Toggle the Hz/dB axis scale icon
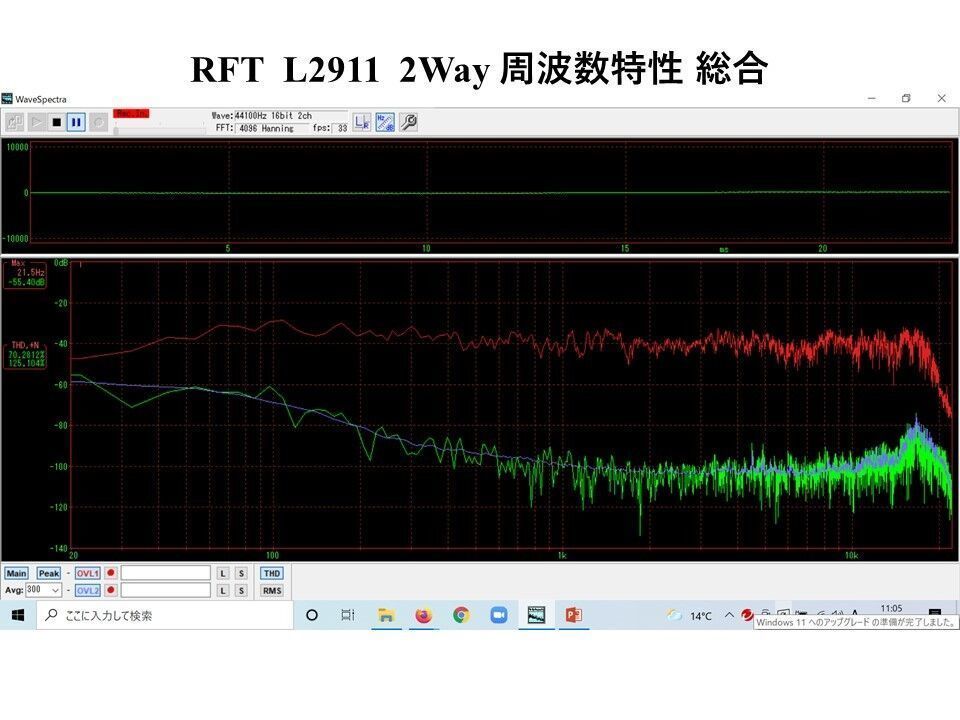Image resolution: width=960 pixels, height=720 pixels. coord(385,122)
